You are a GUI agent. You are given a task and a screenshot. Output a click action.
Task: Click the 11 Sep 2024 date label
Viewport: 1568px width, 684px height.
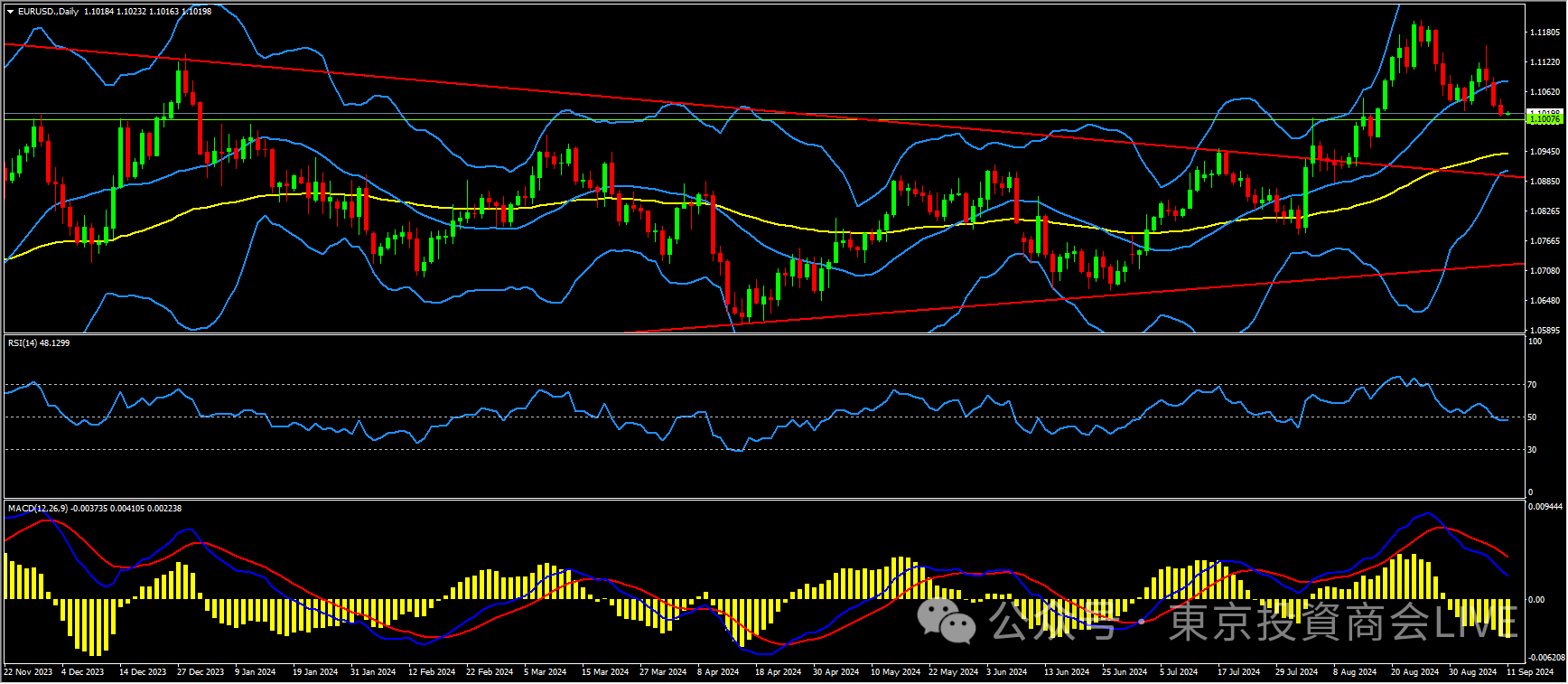click(x=1530, y=672)
